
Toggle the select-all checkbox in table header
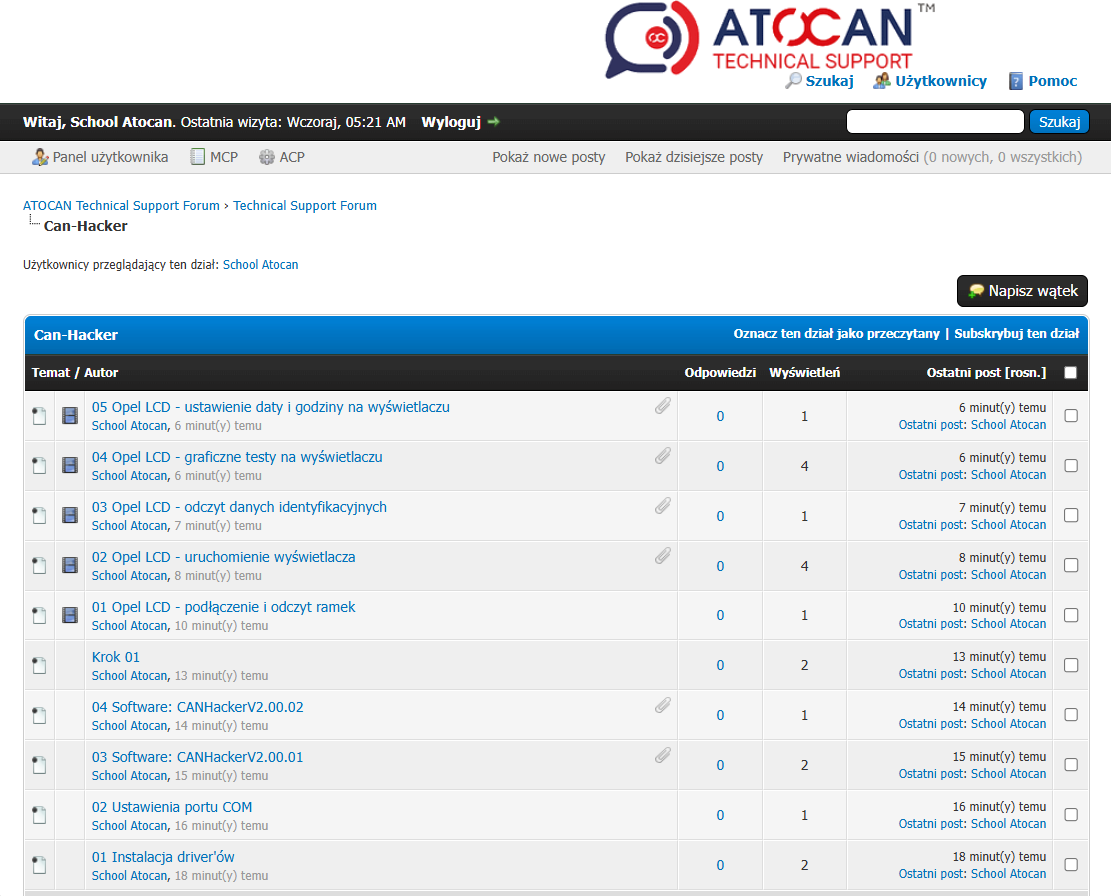pyautogui.click(x=1071, y=373)
